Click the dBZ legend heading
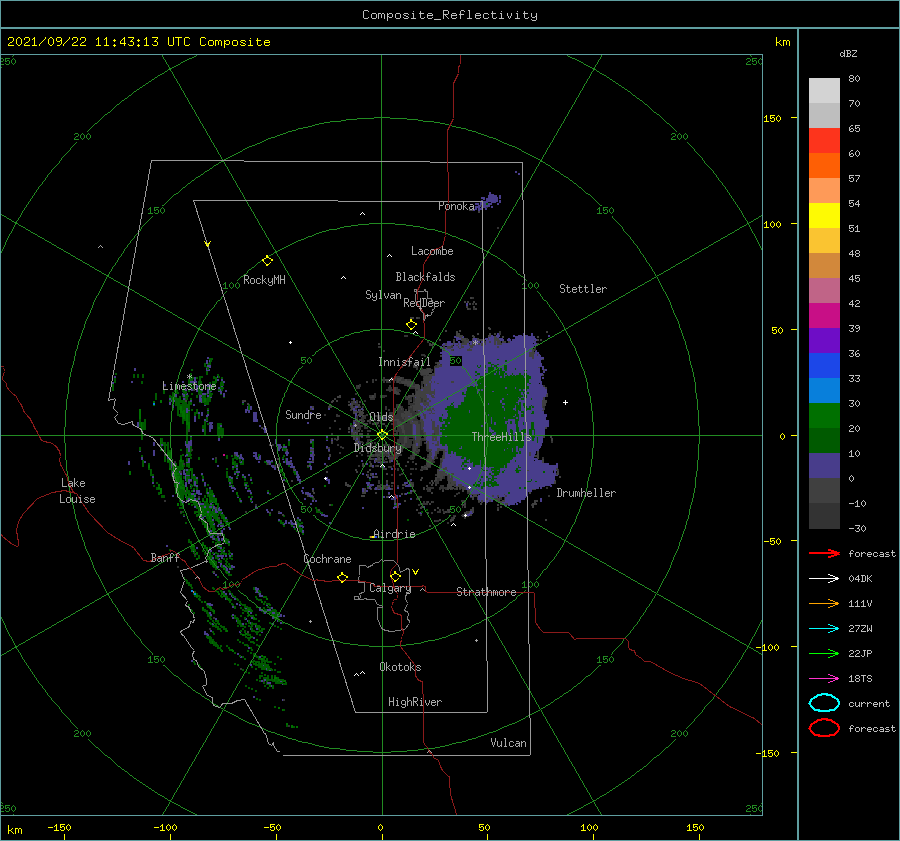This screenshot has height=841, width=900. point(848,53)
